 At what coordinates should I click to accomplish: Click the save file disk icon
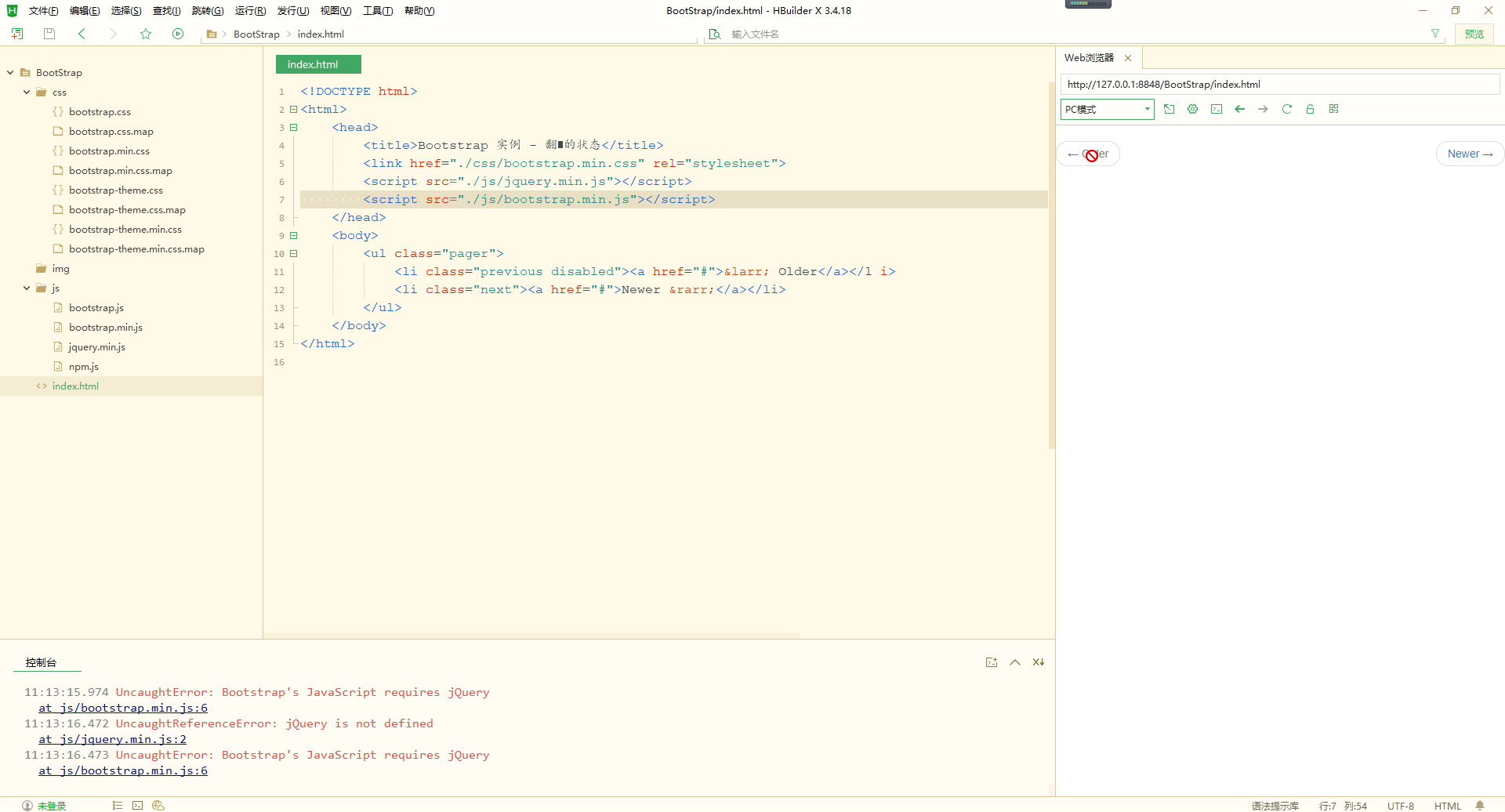coord(49,34)
